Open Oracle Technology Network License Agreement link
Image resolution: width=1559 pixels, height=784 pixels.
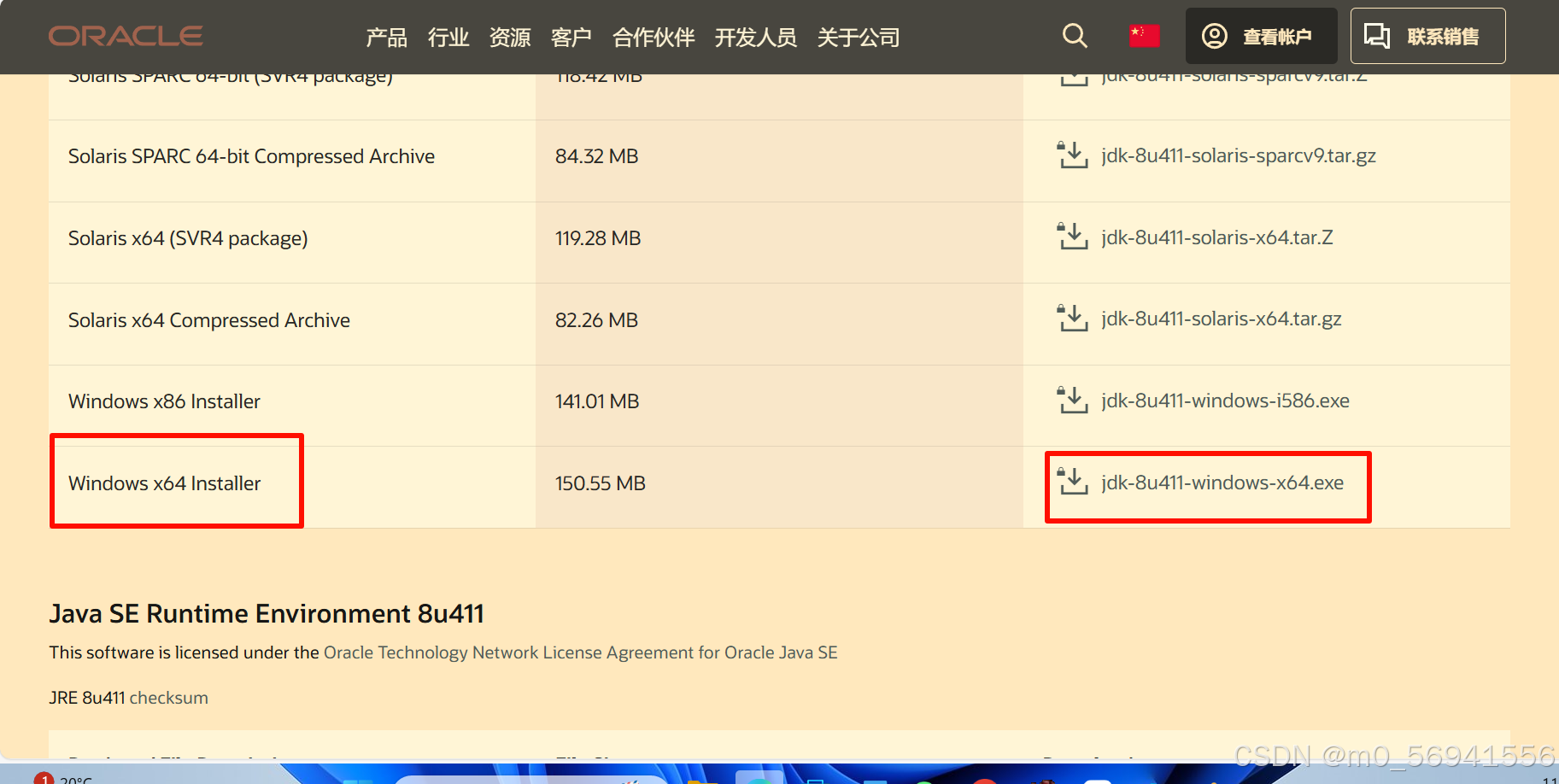(581, 652)
